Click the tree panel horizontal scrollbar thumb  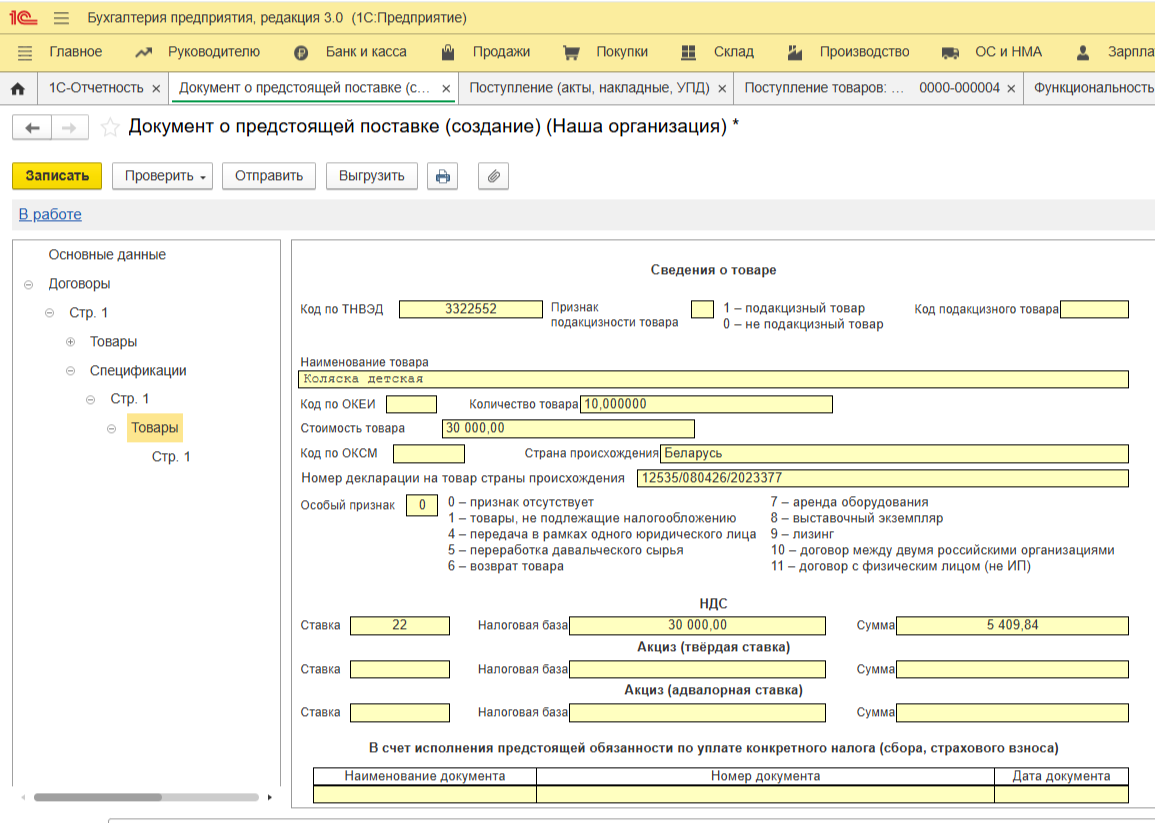point(97,797)
